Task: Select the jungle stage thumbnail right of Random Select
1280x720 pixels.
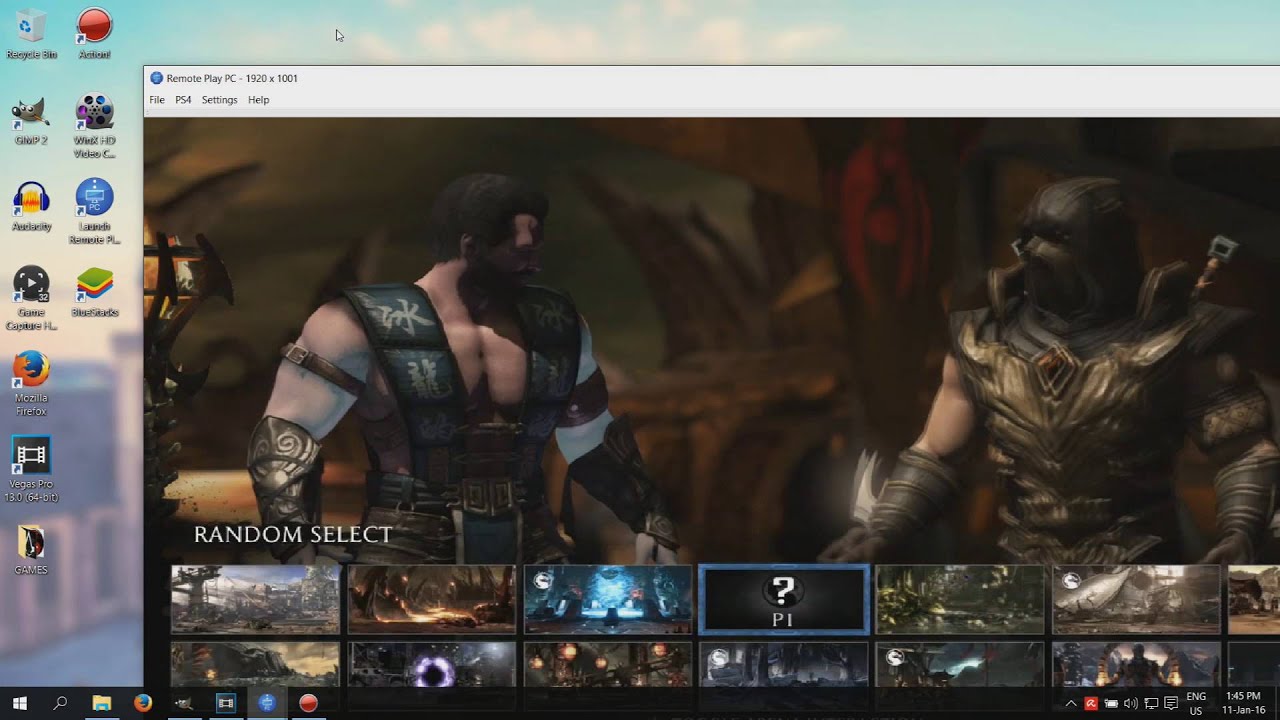Action: click(x=960, y=599)
